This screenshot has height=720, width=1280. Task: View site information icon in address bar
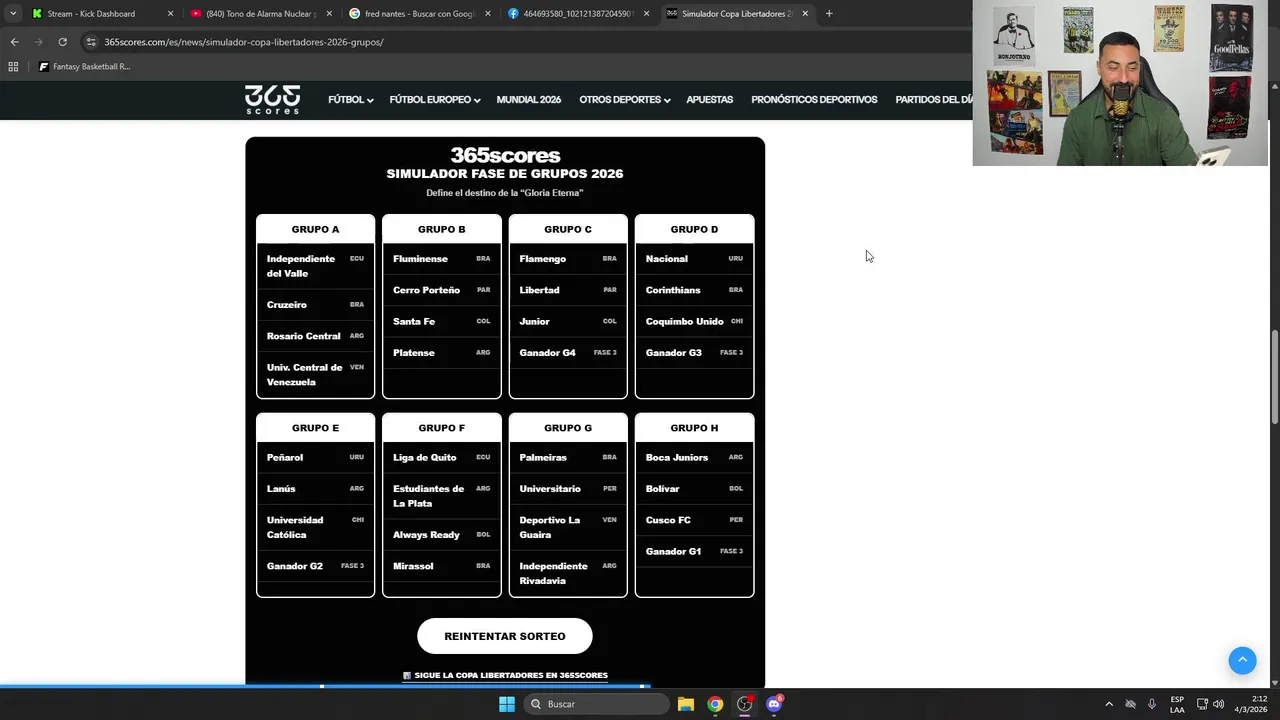tap(91, 42)
